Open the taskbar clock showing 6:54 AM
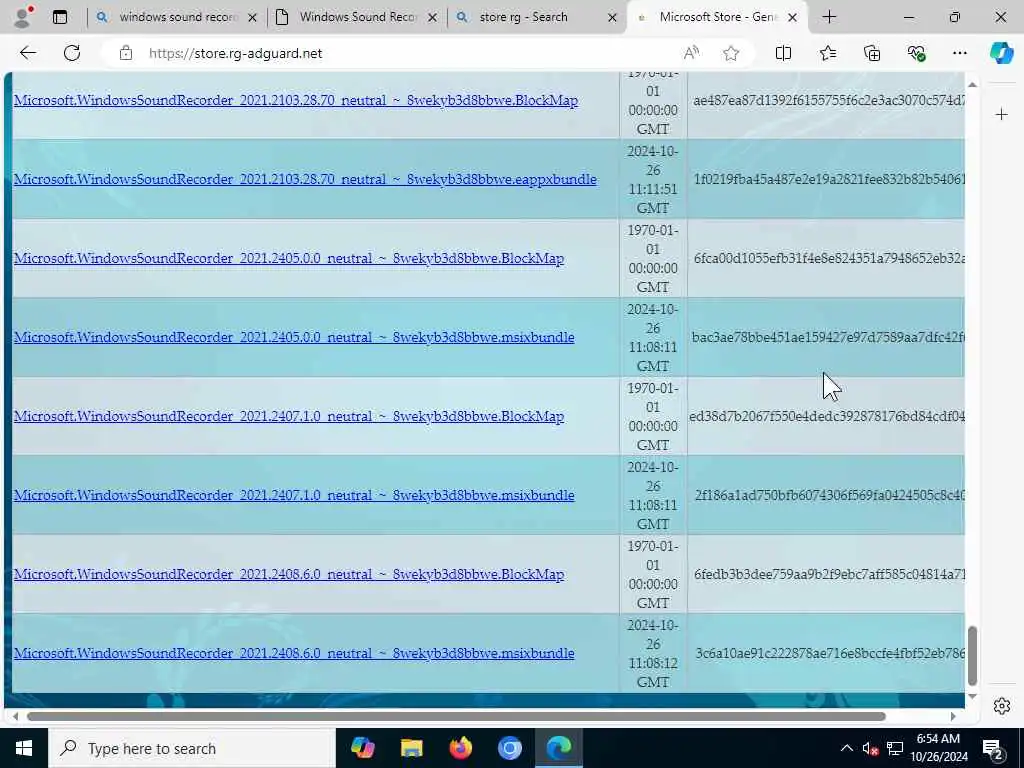Viewport: 1024px width, 768px height. (938, 748)
